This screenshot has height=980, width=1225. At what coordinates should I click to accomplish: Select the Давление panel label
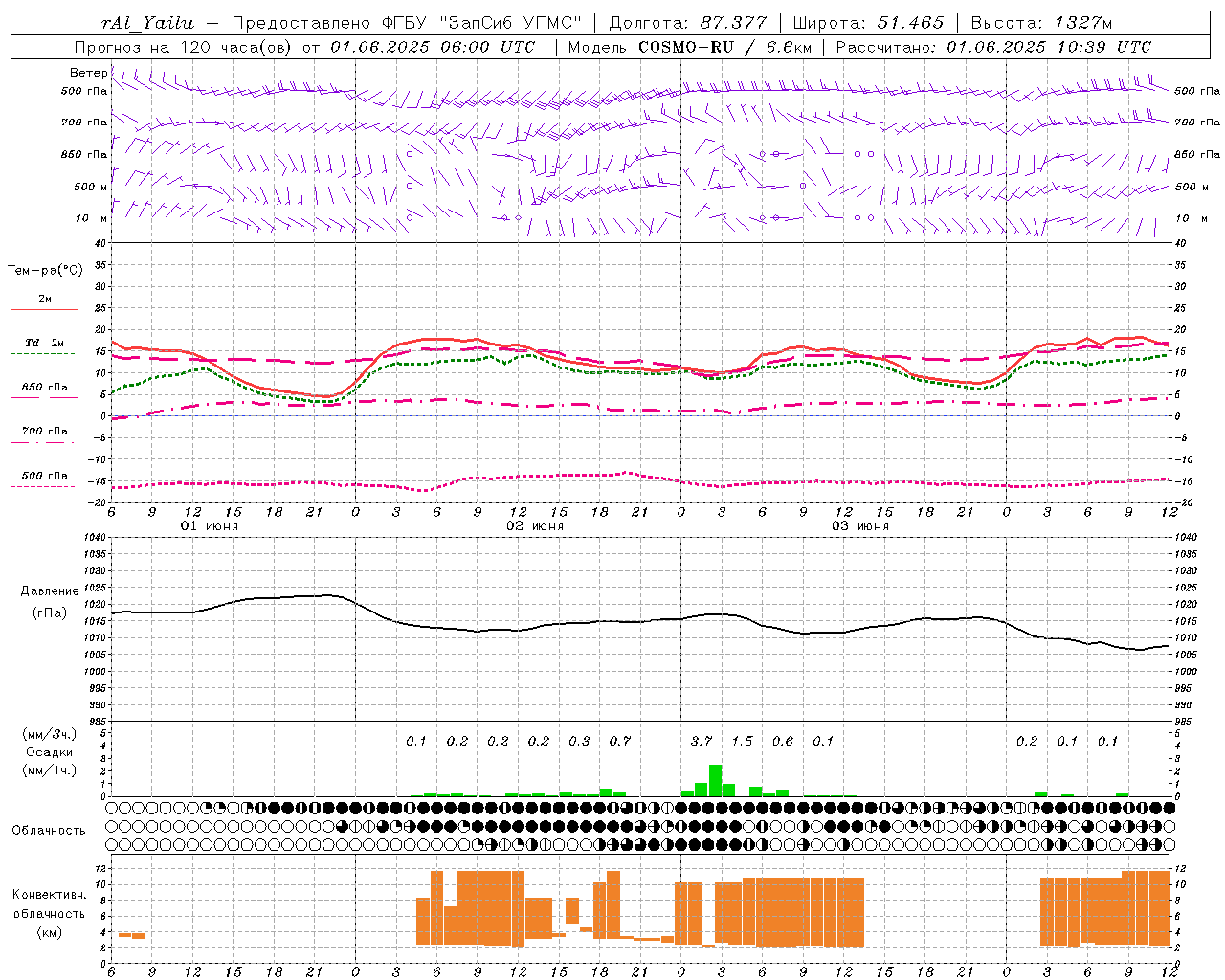pos(49,591)
